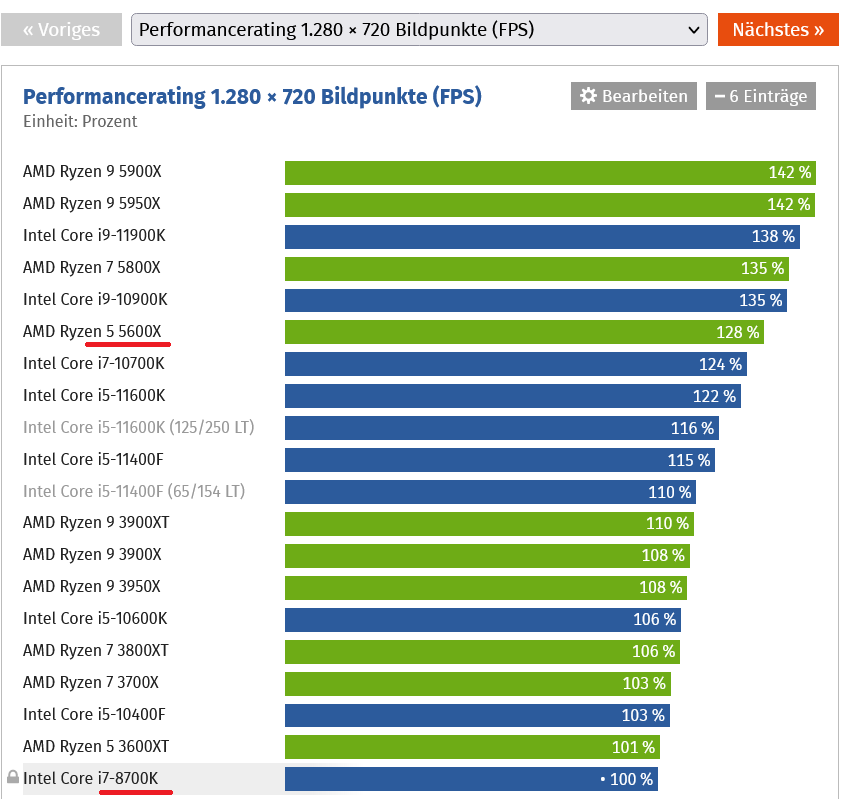Click the gear icon on the Bearbeiten button
Screen dimensions: 844x800
point(589,96)
